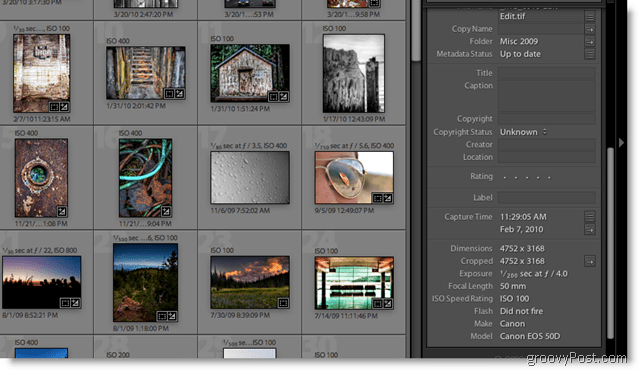Select the tangled teal wires photo

(145, 178)
